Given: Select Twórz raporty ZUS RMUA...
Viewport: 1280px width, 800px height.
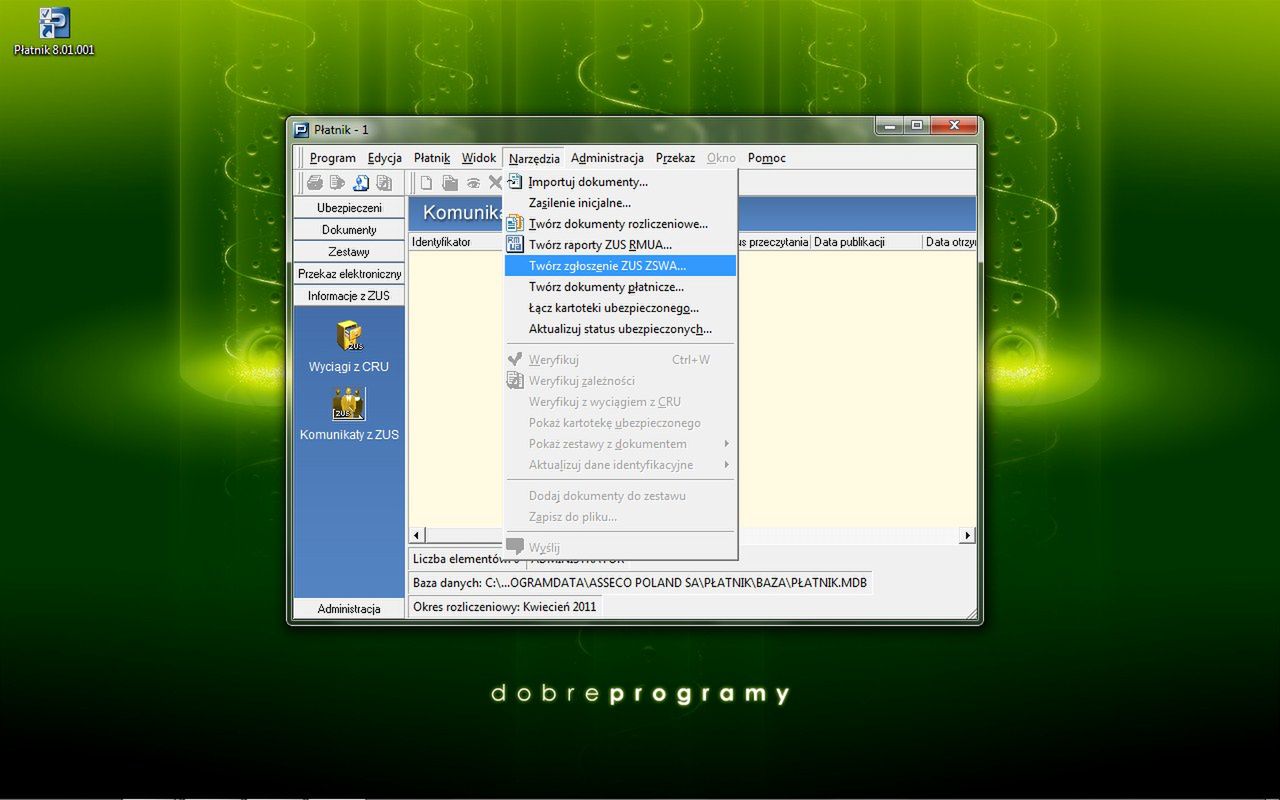Looking at the screenshot, I should [620, 245].
